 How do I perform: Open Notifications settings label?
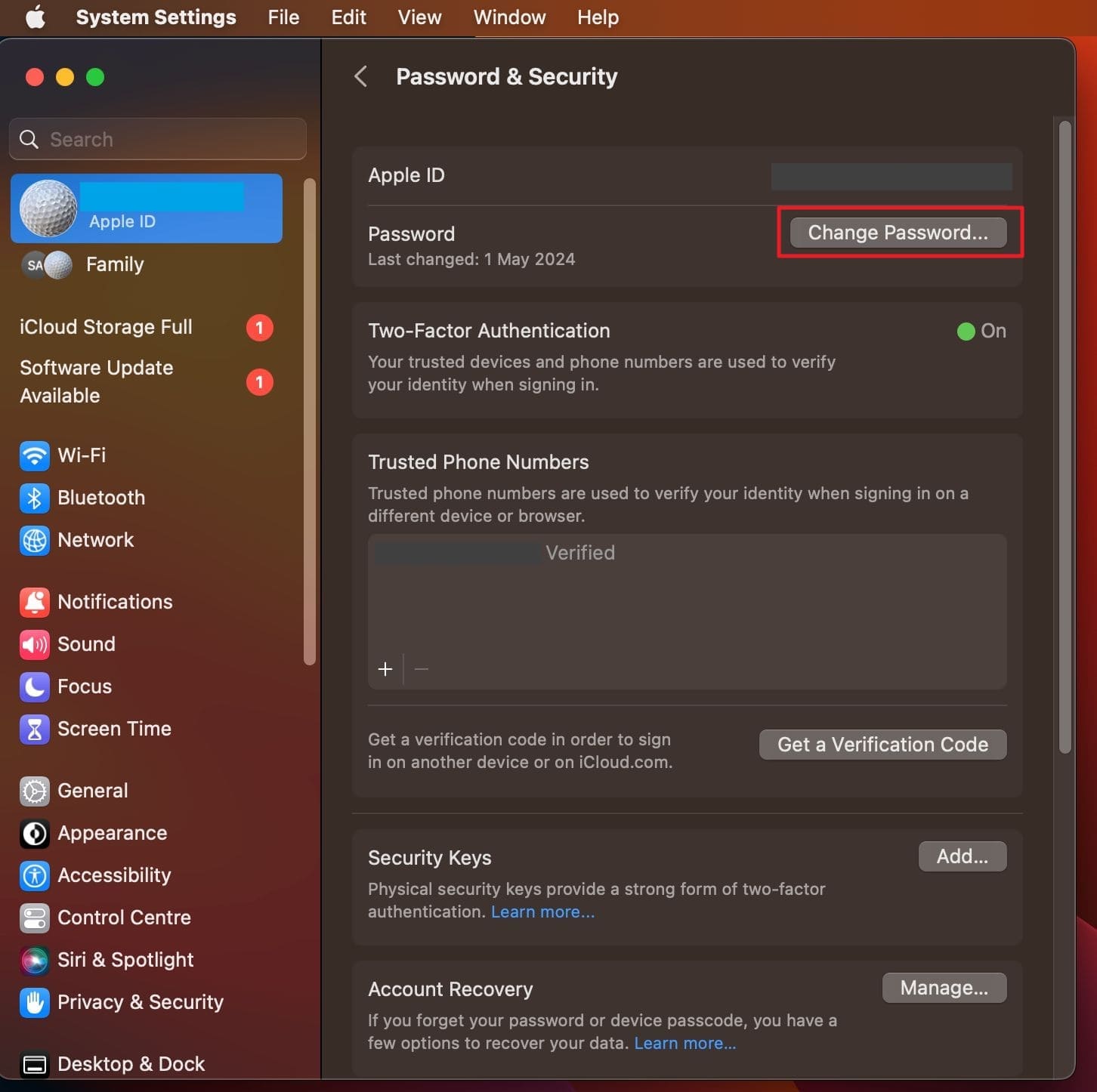pos(115,602)
